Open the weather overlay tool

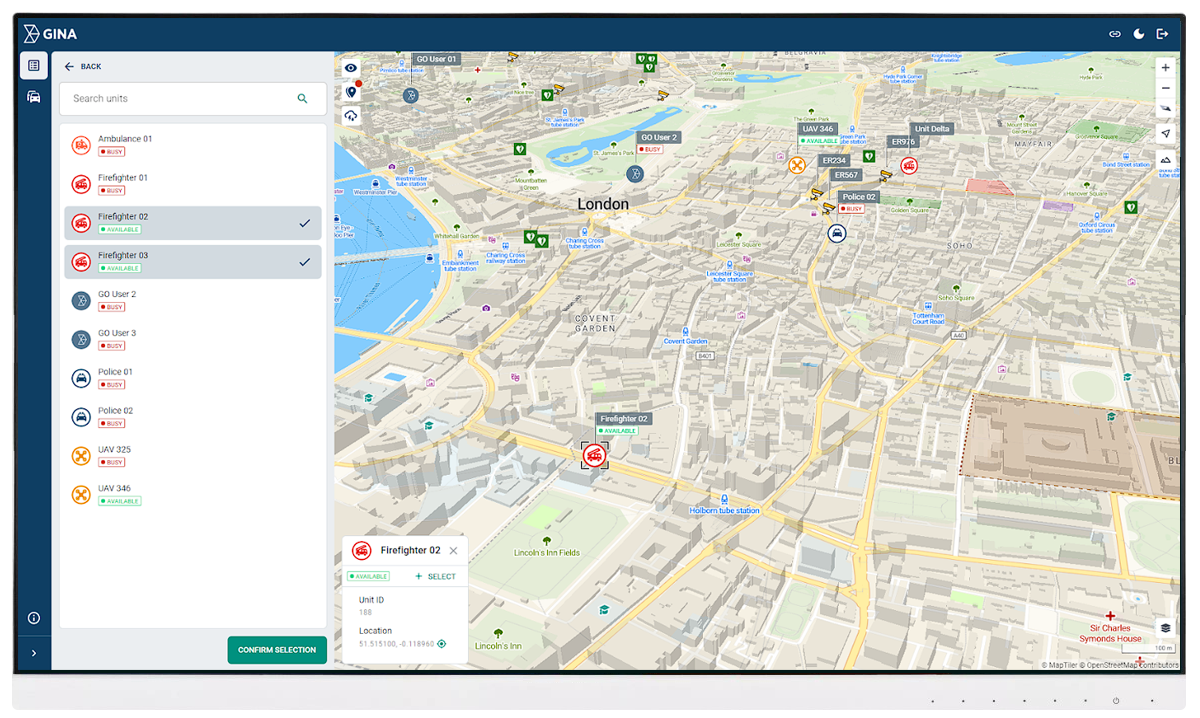pos(350,115)
